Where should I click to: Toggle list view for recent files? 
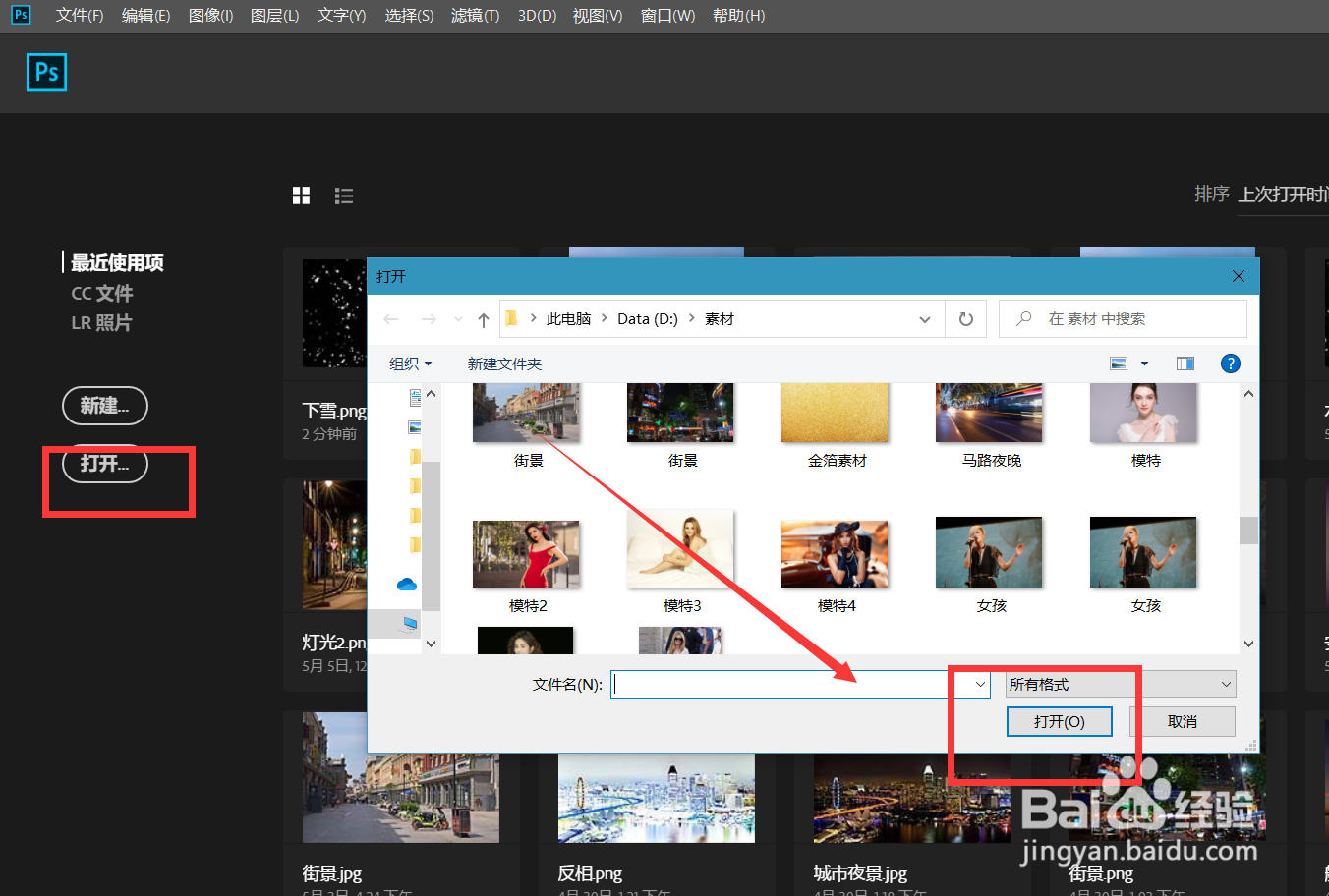coord(343,196)
